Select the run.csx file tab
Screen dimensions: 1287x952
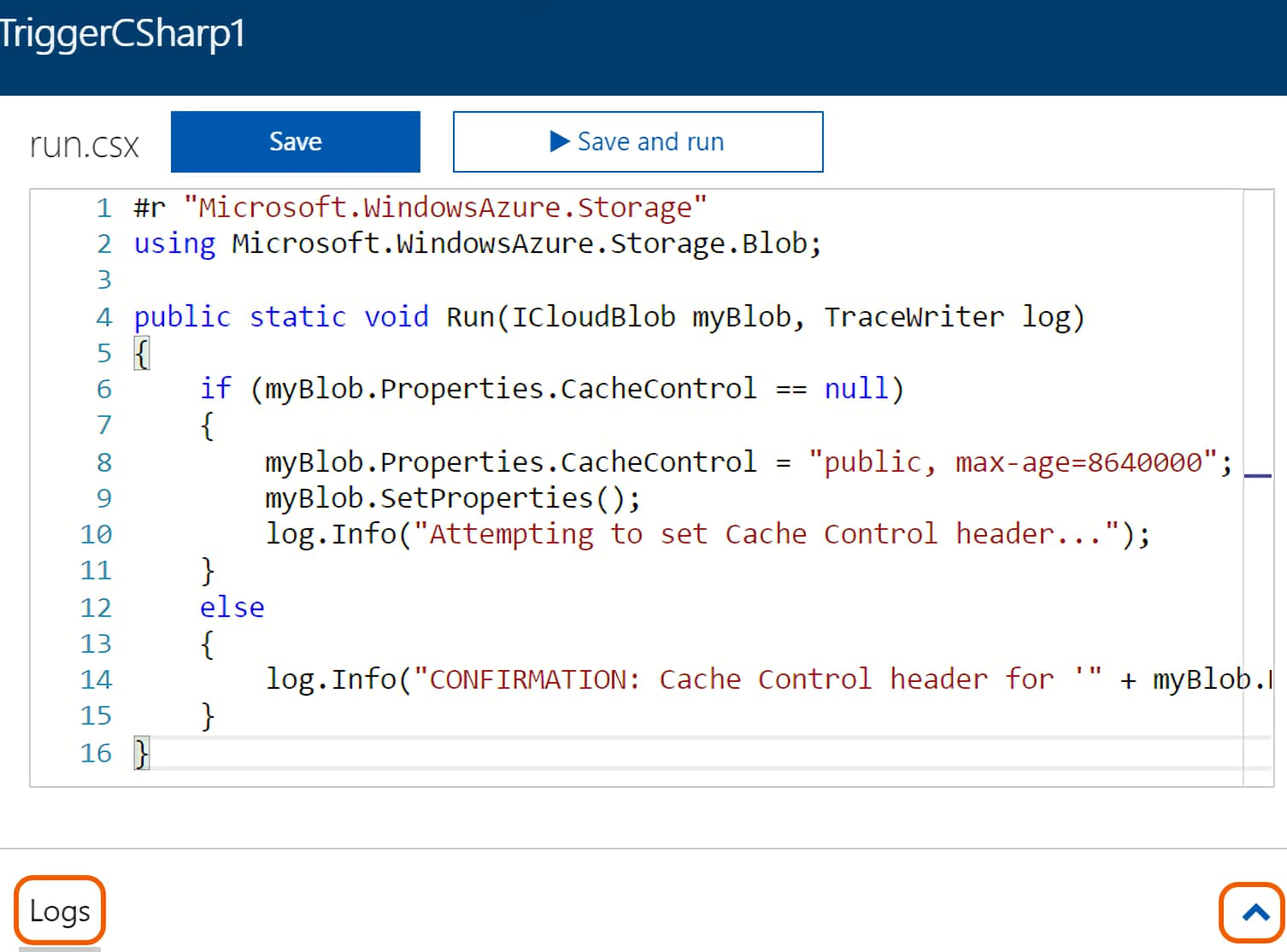pyautogui.click(x=83, y=144)
